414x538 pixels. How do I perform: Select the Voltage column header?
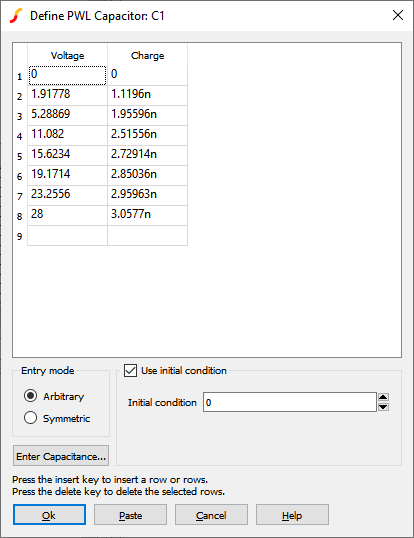click(x=68, y=55)
